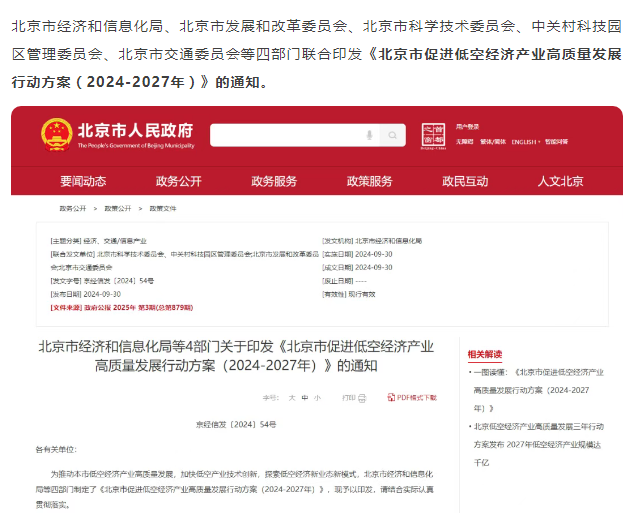Go to 人文北京 section
Viewport: 634px width, 519px height.
tap(560, 181)
